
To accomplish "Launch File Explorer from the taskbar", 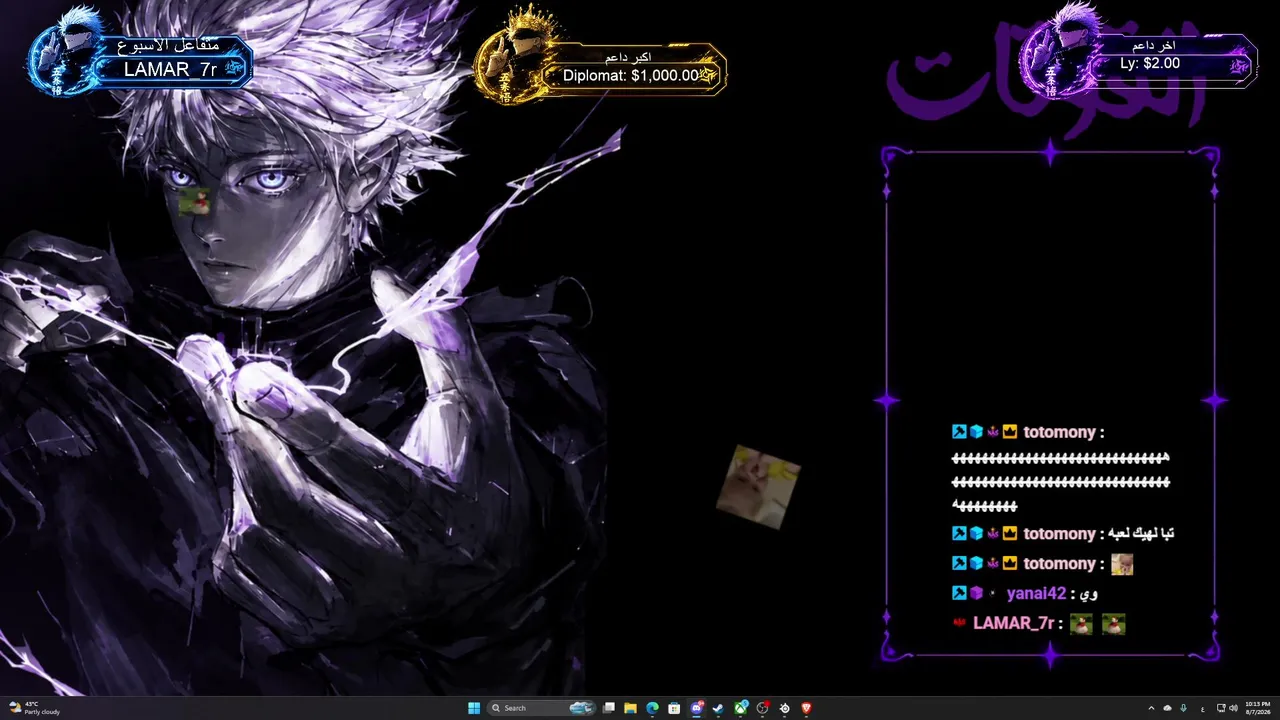I will pyautogui.click(x=631, y=708).
